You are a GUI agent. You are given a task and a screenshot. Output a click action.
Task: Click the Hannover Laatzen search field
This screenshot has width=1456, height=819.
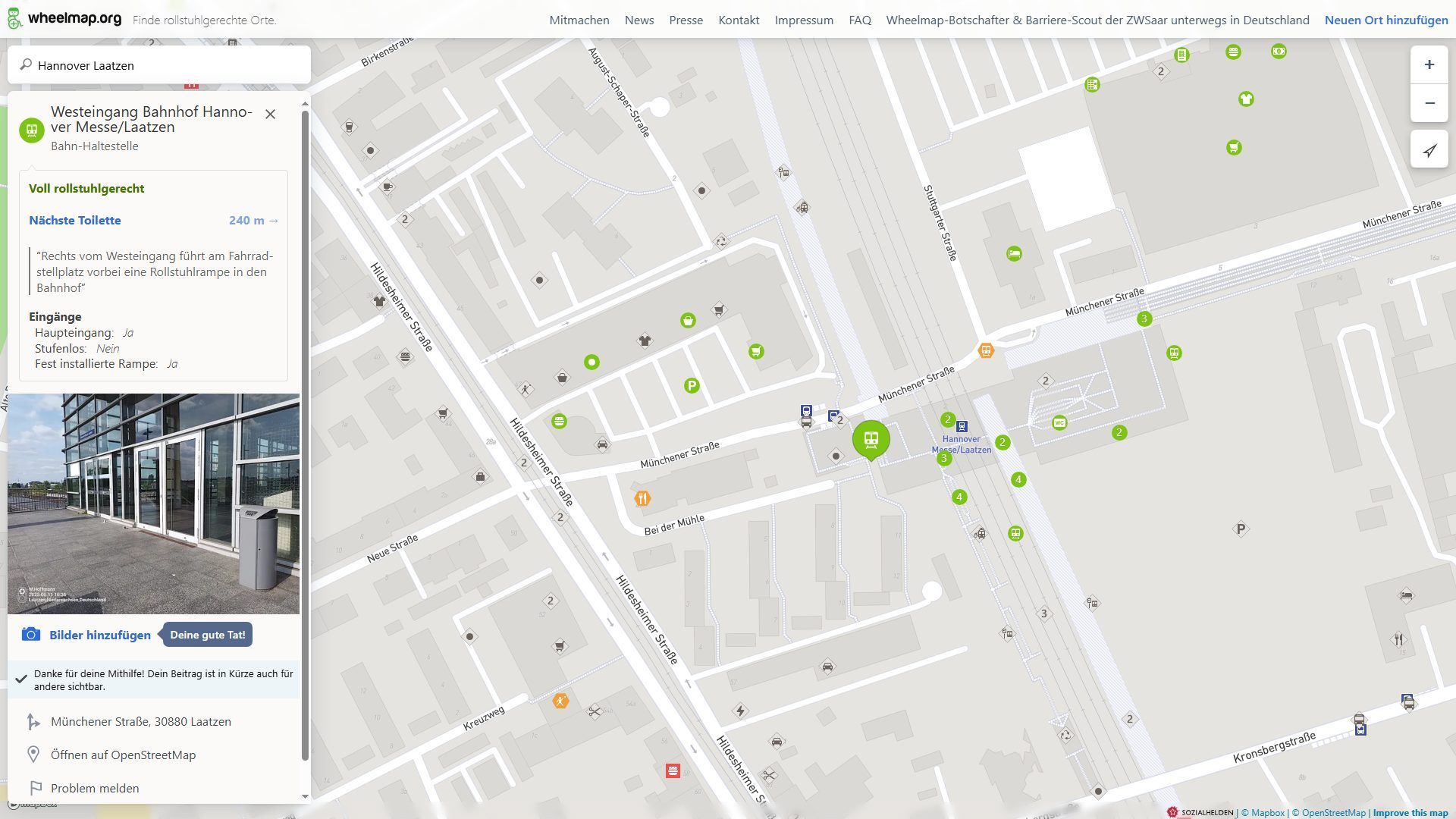(x=159, y=65)
